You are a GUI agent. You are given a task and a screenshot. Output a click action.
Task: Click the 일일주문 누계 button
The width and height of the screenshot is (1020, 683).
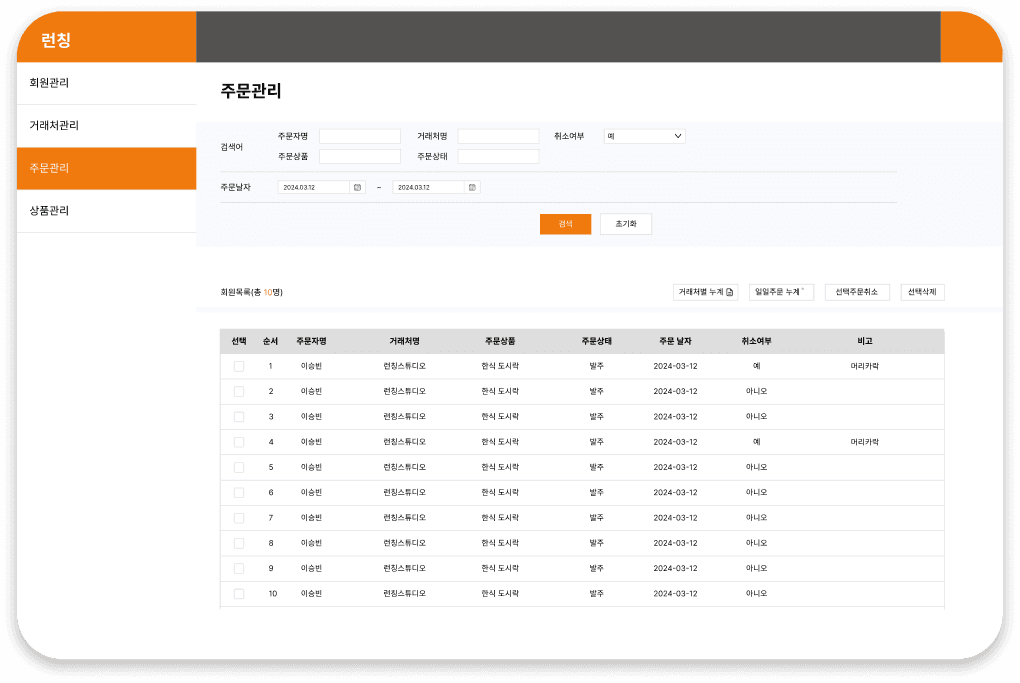click(780, 291)
